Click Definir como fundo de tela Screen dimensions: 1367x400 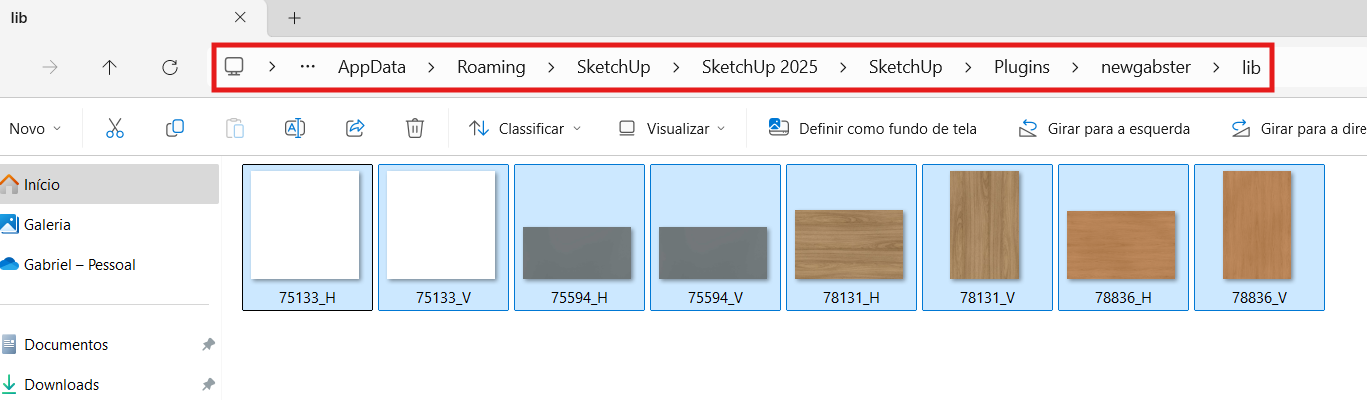(873, 128)
